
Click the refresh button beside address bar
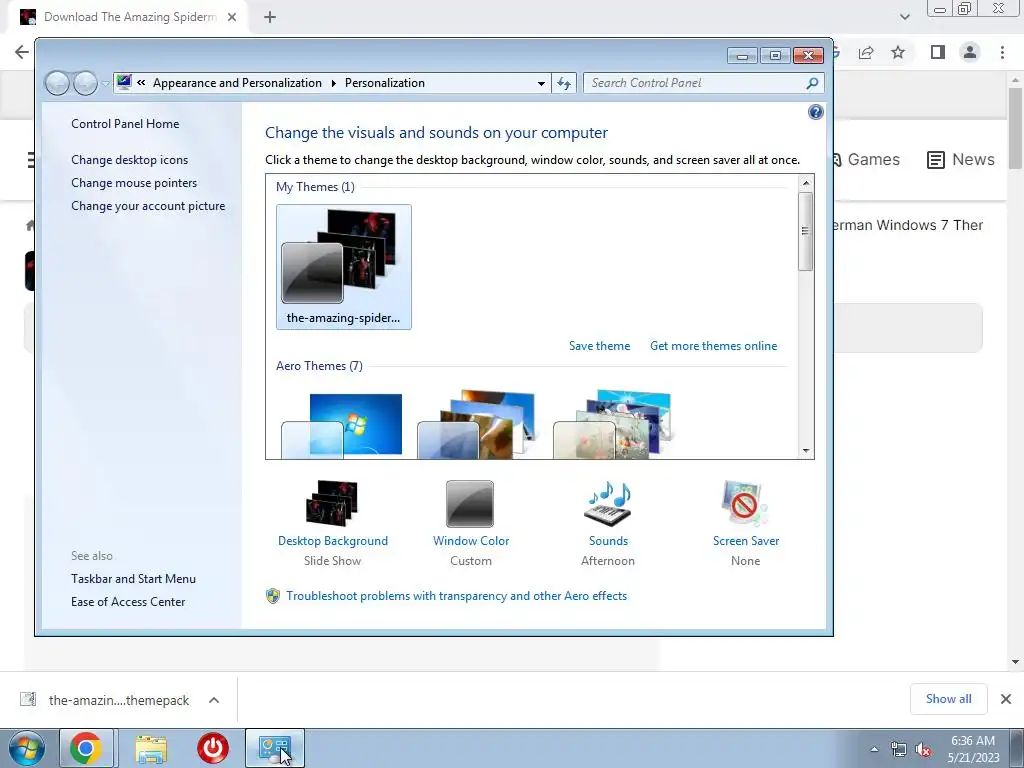564,83
